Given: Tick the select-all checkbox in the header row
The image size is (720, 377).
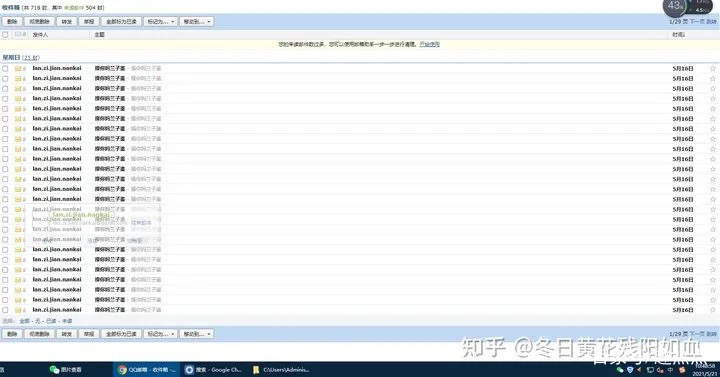Looking at the screenshot, I should click(x=5, y=34).
